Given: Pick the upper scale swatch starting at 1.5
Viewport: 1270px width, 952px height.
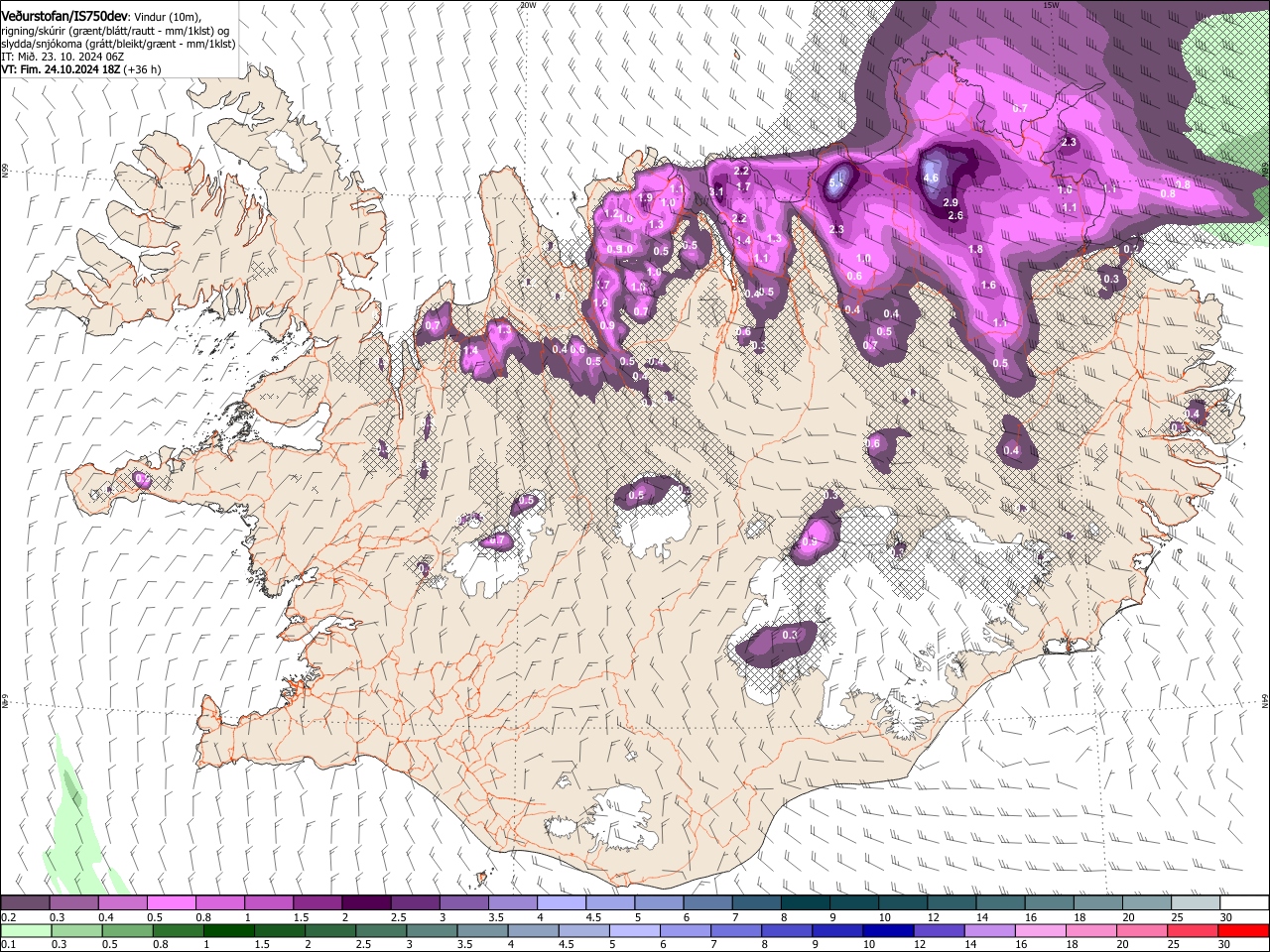Looking at the screenshot, I should click(x=317, y=902).
